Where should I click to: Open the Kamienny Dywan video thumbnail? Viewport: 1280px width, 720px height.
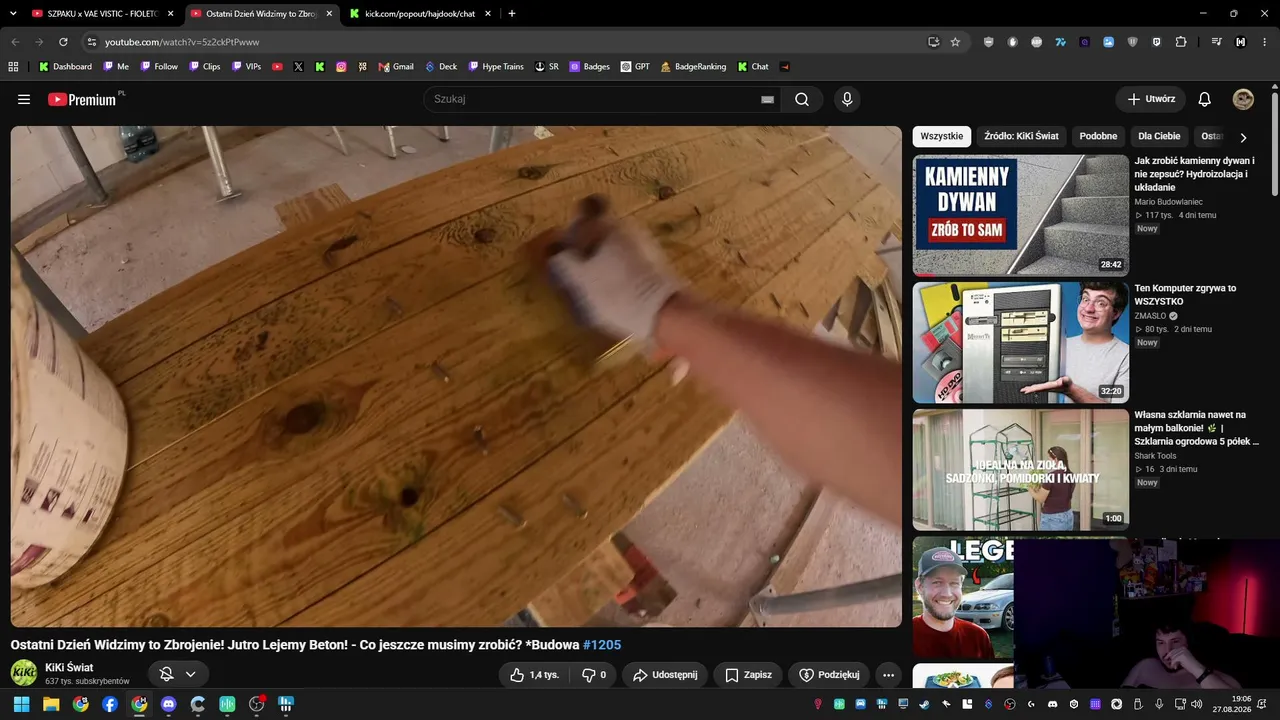[1020, 215]
